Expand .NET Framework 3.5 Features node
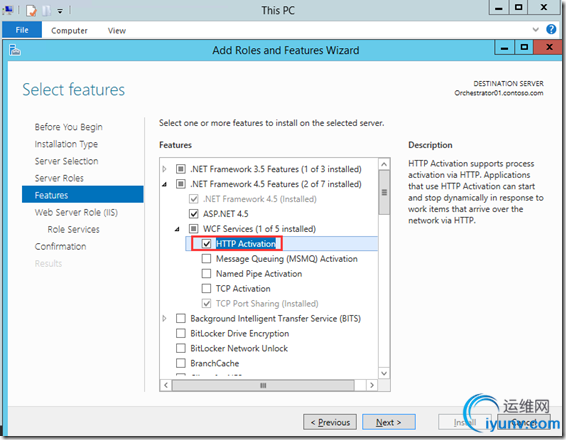The width and height of the screenshot is (566, 440). point(165,169)
